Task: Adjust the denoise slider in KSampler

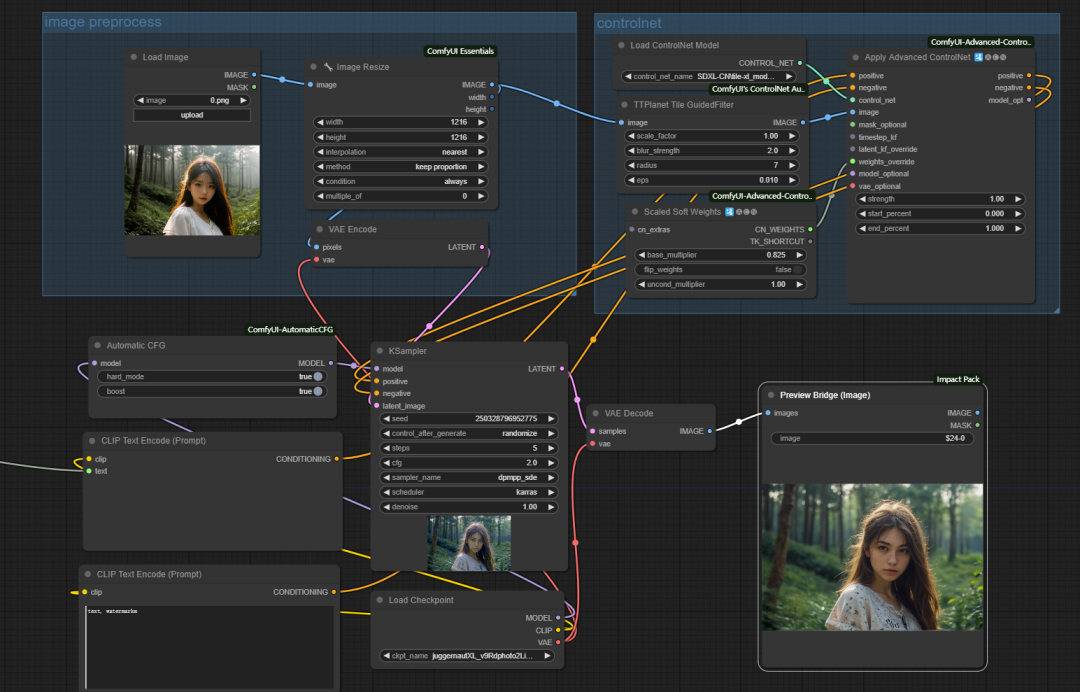Action: (469, 507)
